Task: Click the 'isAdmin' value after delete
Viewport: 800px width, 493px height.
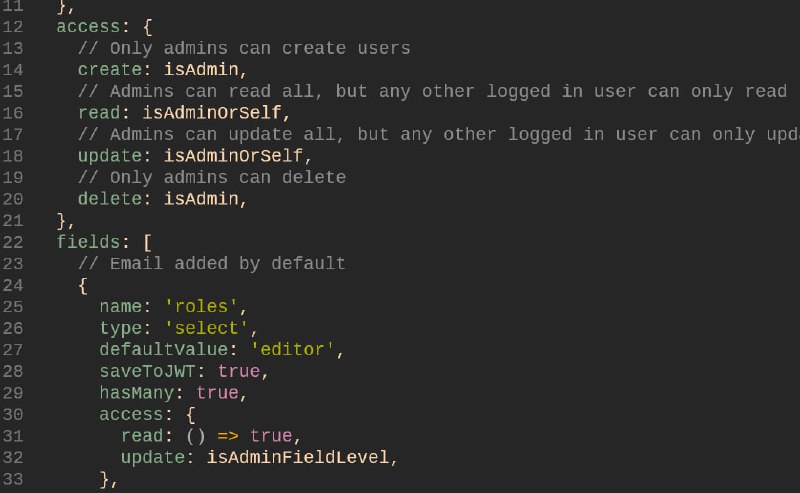Action: pyautogui.click(x=201, y=199)
